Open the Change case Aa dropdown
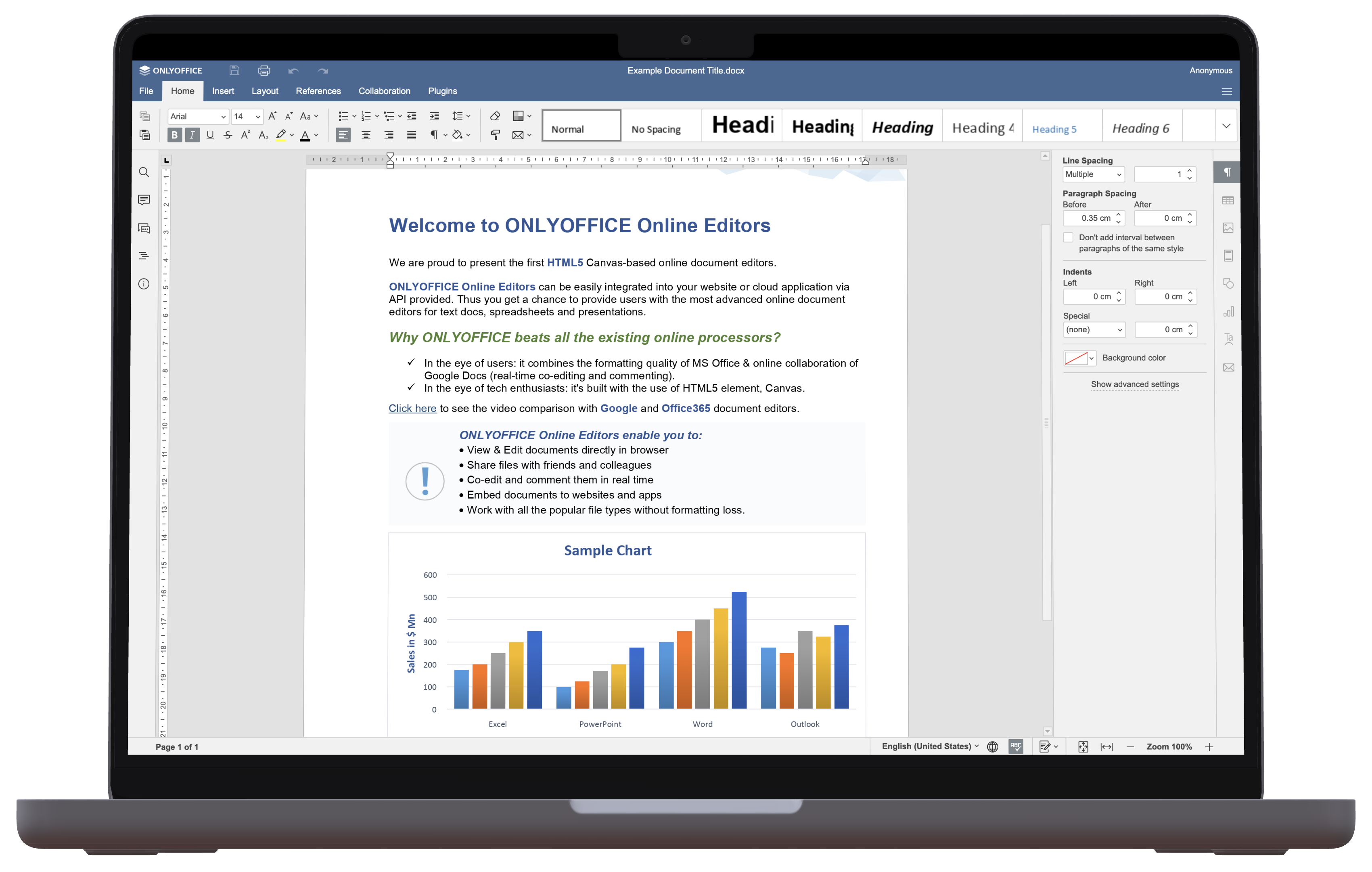 (x=310, y=116)
